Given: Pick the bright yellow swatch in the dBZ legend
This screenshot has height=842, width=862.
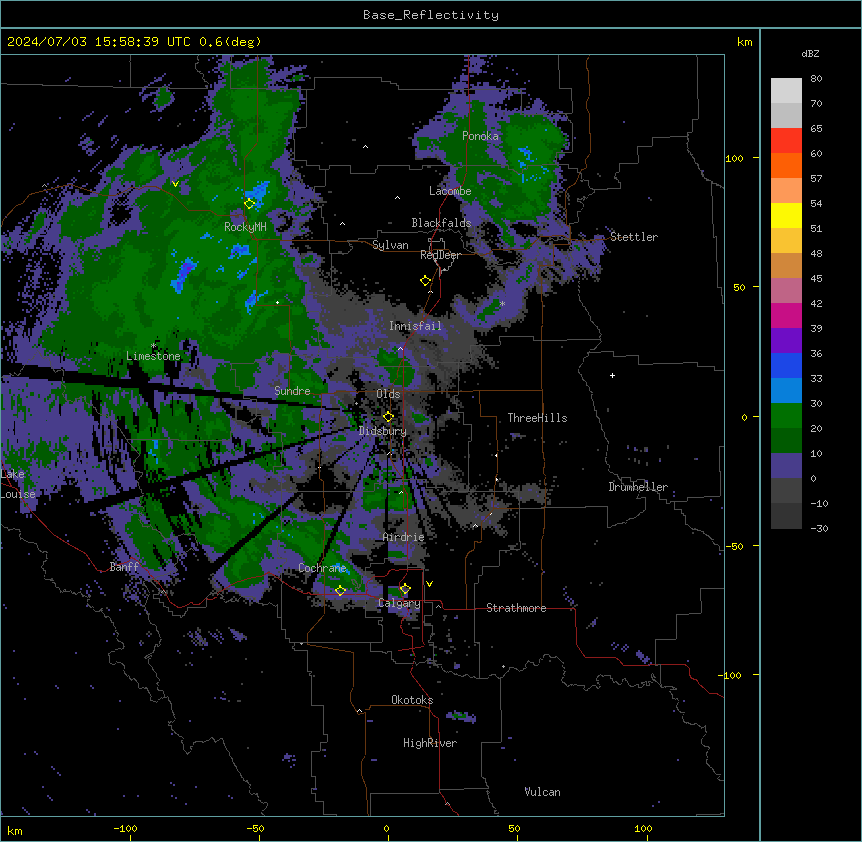Looking at the screenshot, I should click(x=786, y=215).
